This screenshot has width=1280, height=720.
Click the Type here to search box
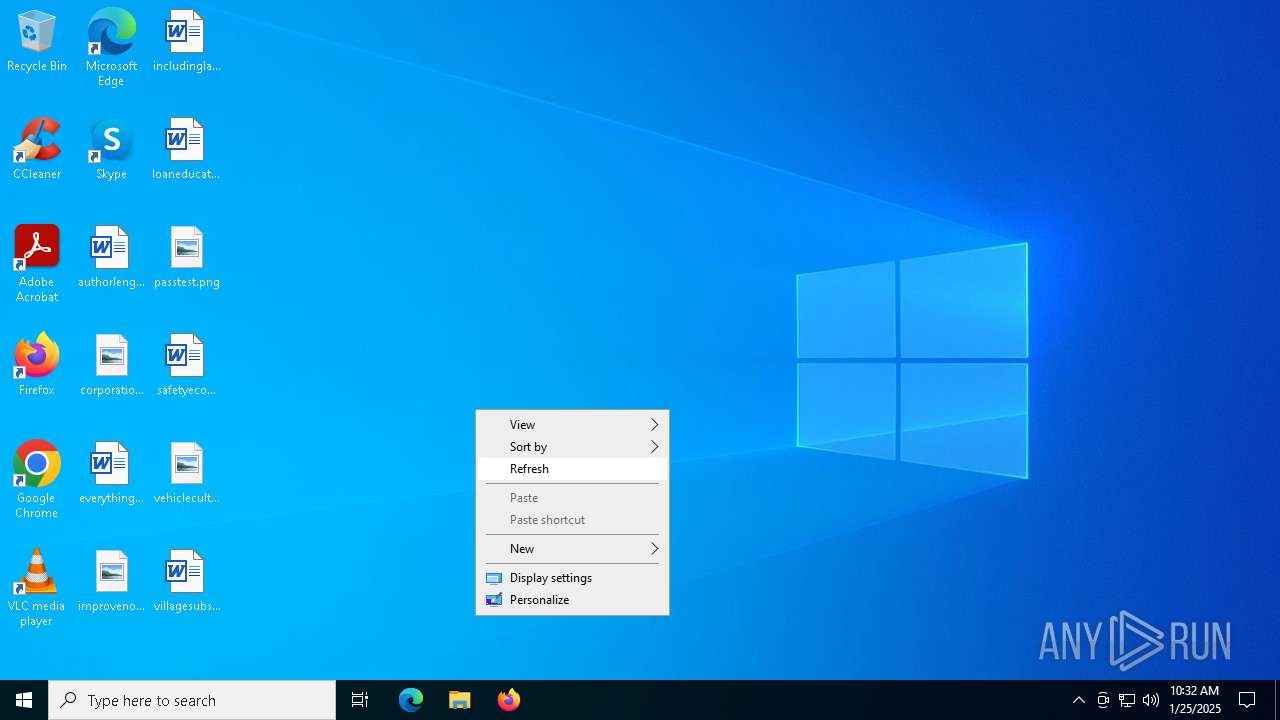192,700
